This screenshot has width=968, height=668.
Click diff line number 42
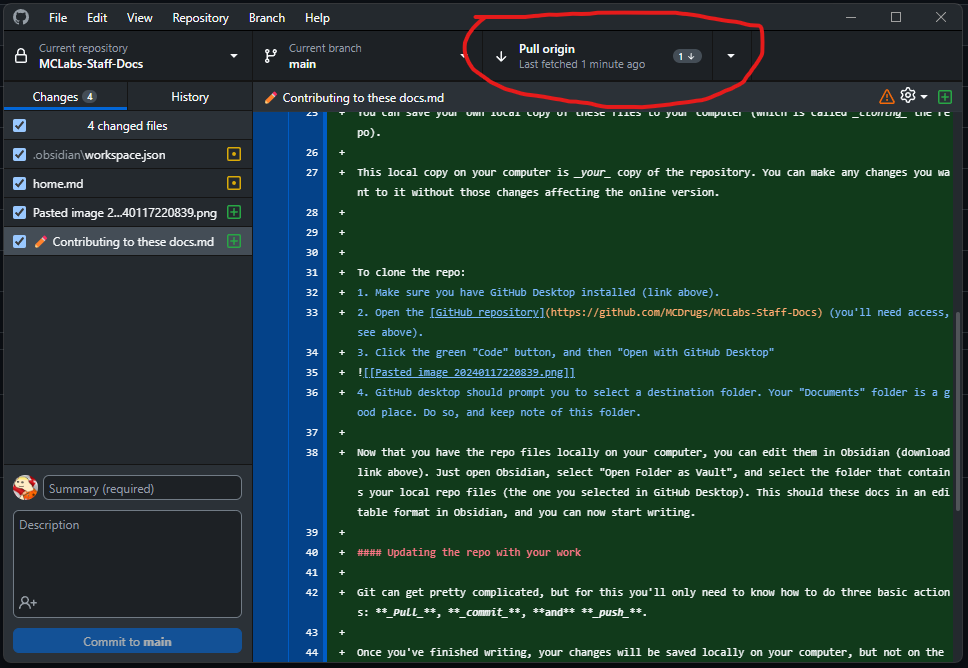point(312,593)
